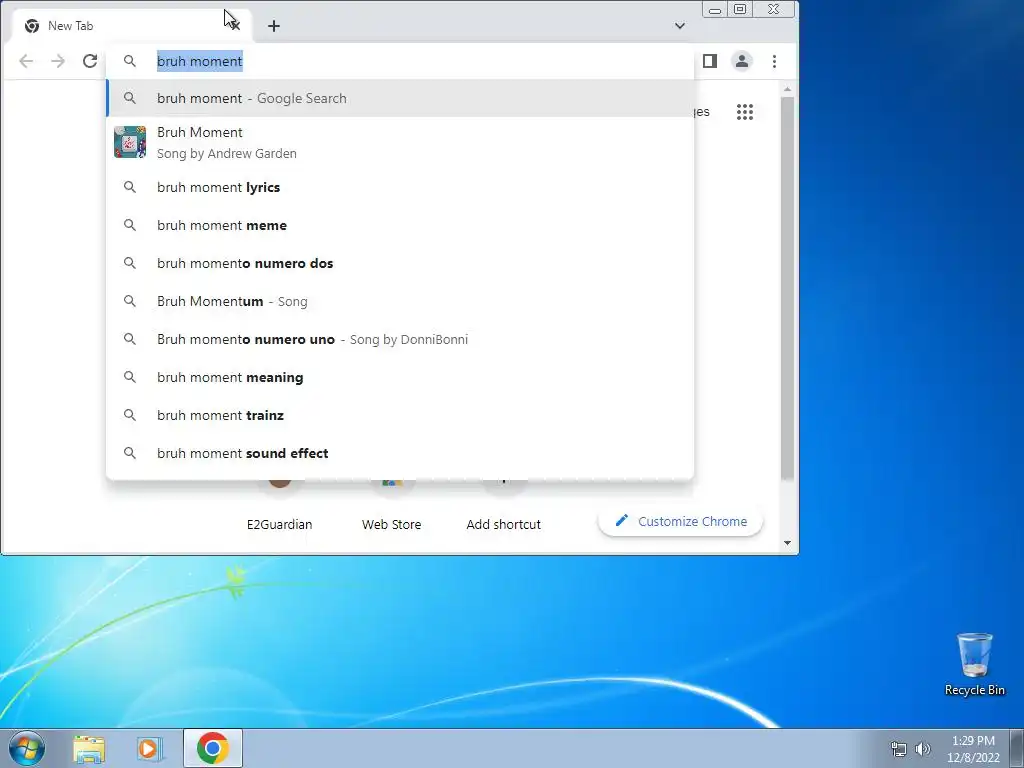
Task: Open Chrome's three-dot menu
Action: pyautogui.click(x=774, y=61)
